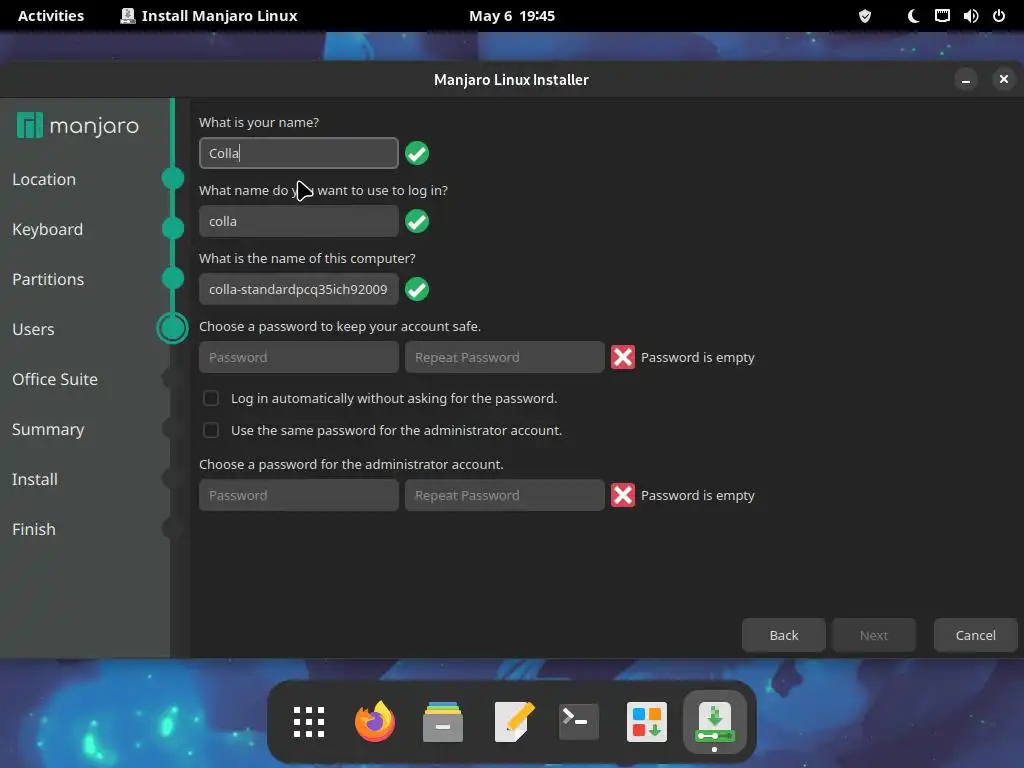Click the green checkmark beside login name
The image size is (1024, 768).
coord(417,221)
